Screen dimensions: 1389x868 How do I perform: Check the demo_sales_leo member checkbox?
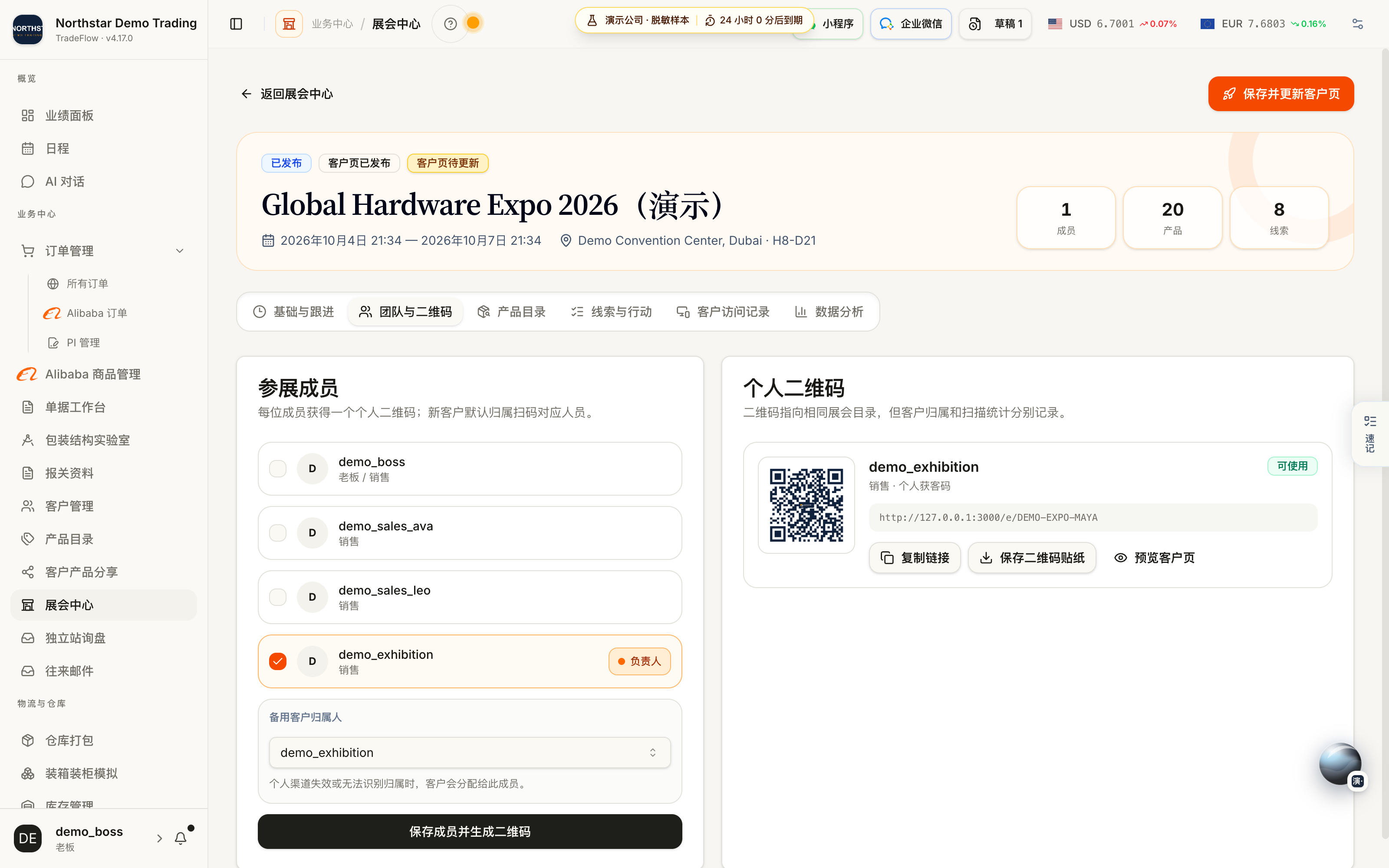click(278, 597)
